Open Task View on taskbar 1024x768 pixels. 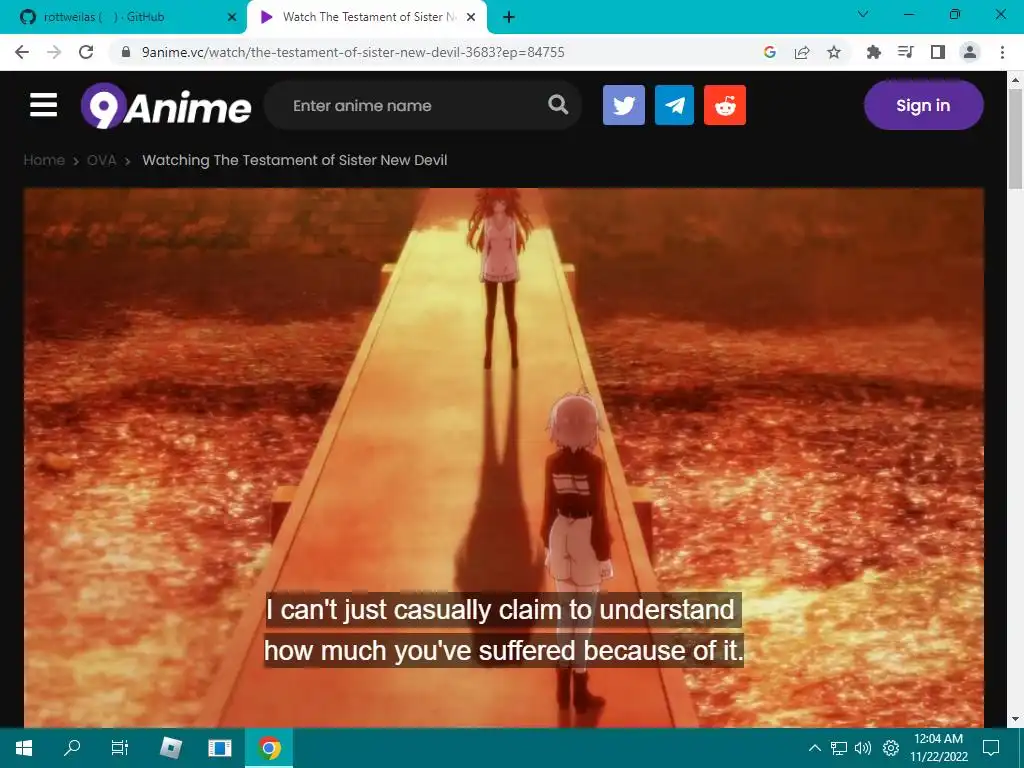[120, 748]
